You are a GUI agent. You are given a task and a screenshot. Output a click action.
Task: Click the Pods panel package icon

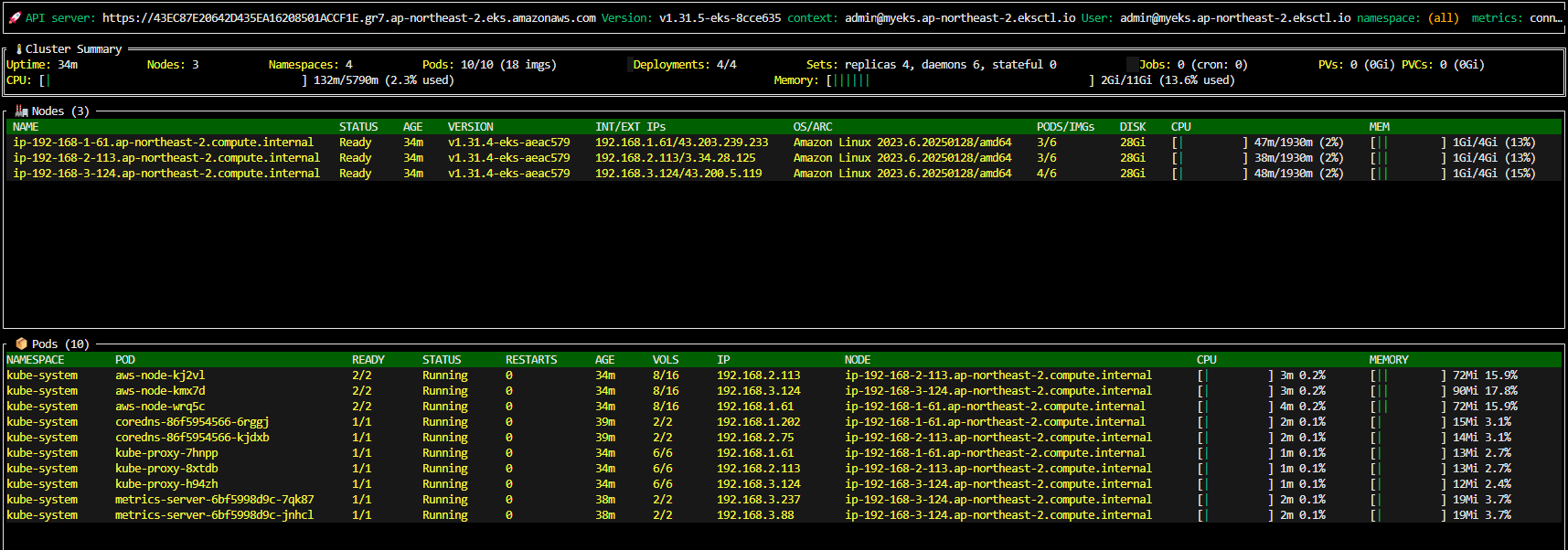[21, 344]
